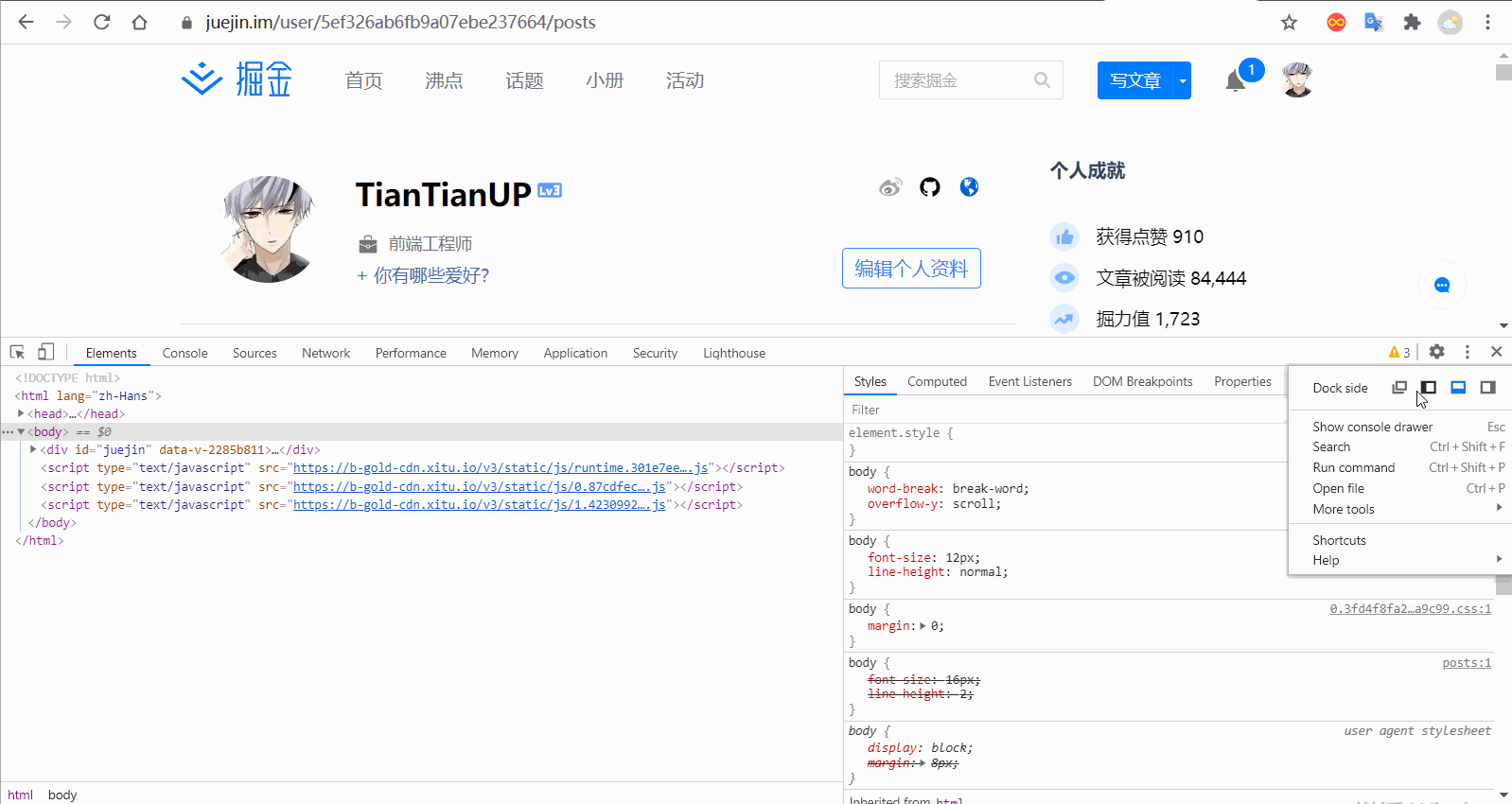This screenshot has width=1512, height=804.
Task: Switch to the Sources tab
Action: point(255,353)
